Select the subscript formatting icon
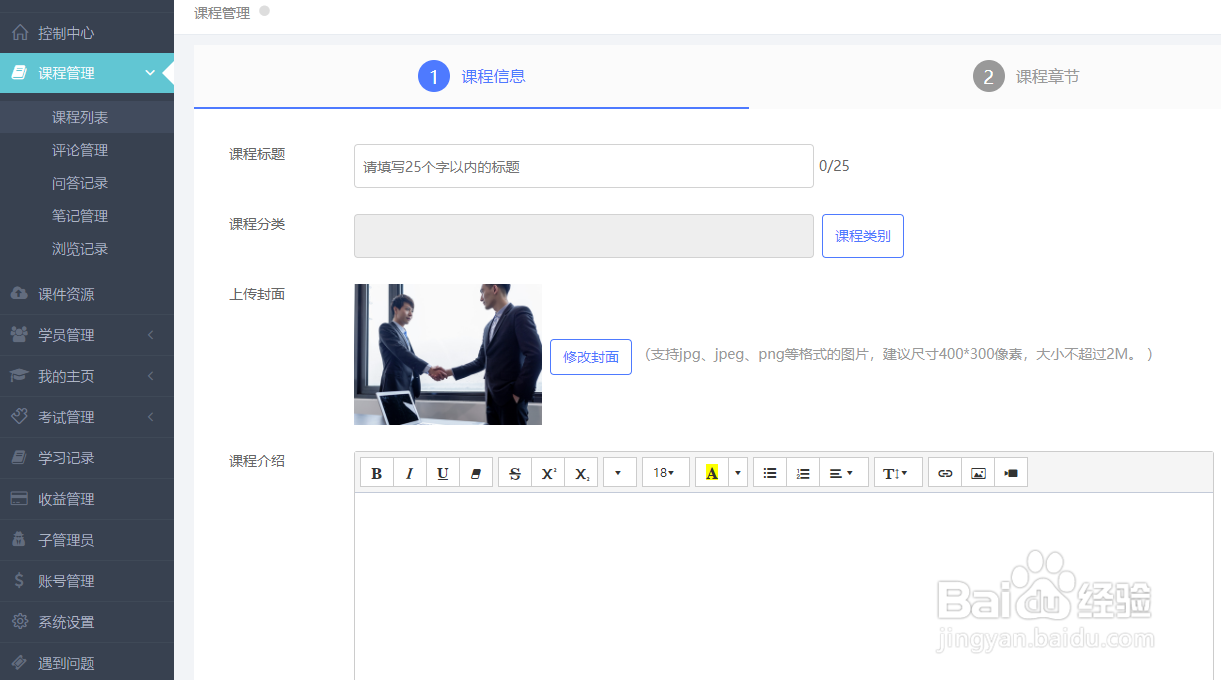The width and height of the screenshot is (1221, 680). [581, 471]
